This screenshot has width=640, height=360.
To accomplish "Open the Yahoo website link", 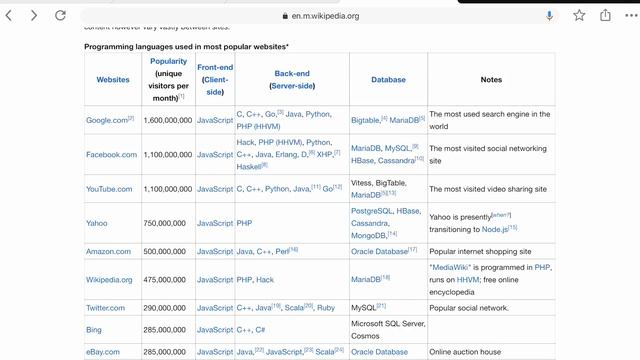I will (97, 223).
